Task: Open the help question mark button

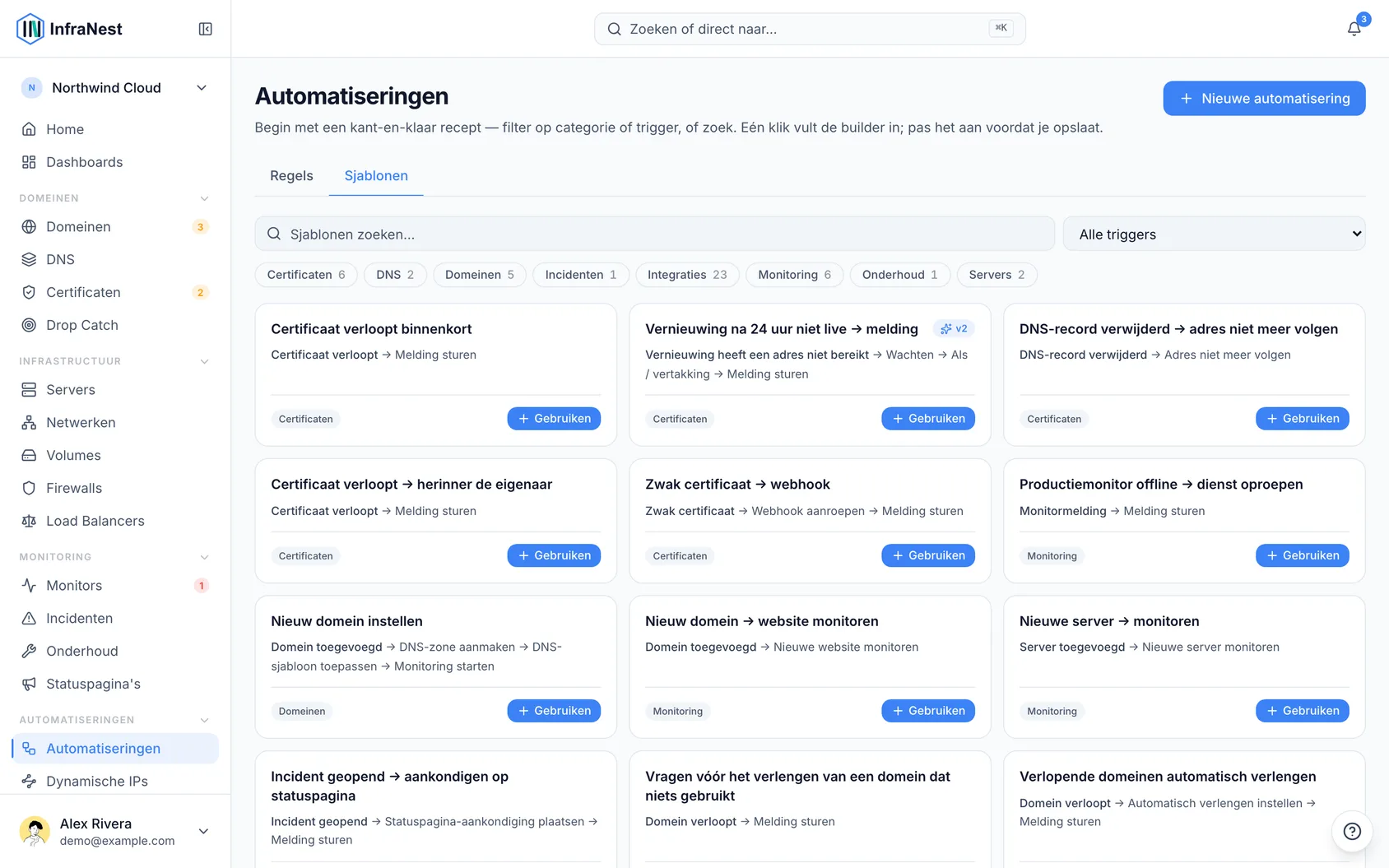Action: 1352,831
